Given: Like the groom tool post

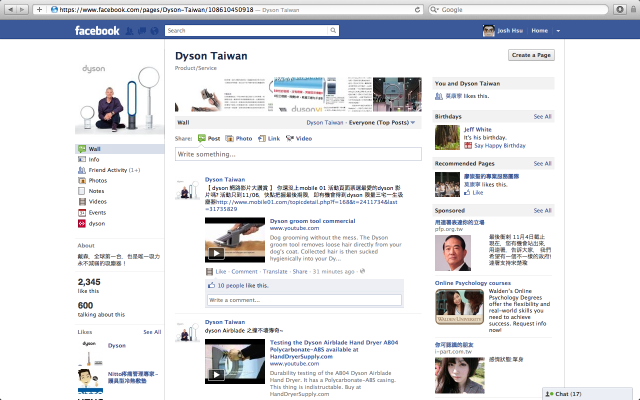Looking at the screenshot, I should [220, 271].
